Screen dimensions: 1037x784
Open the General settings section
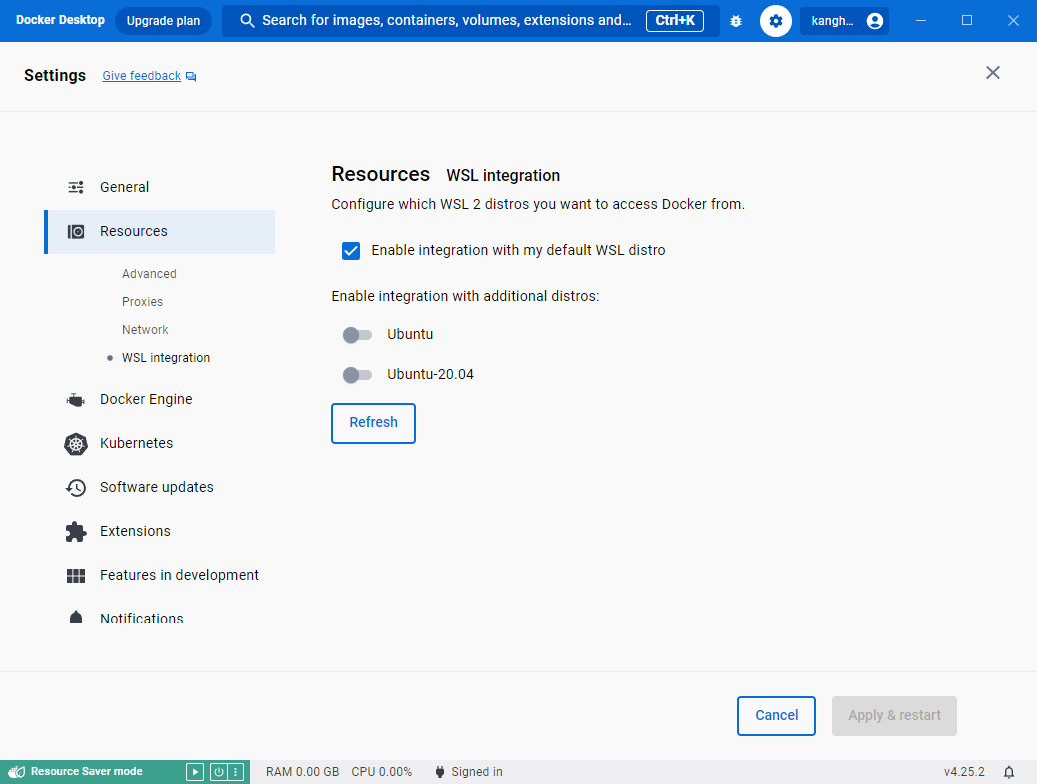tap(159, 187)
